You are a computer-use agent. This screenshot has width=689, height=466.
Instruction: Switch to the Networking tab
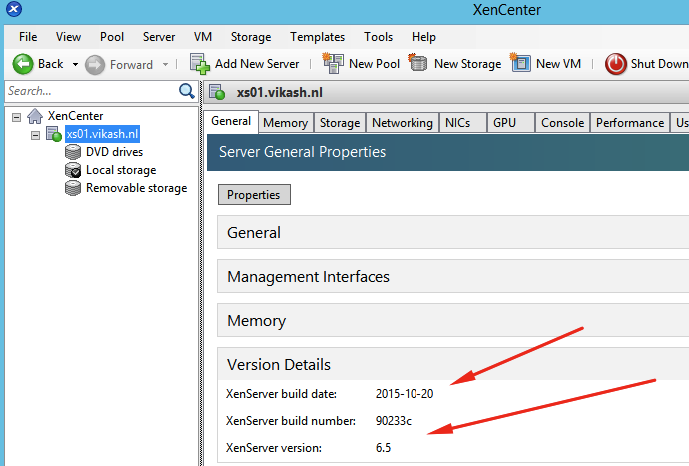[402, 123]
